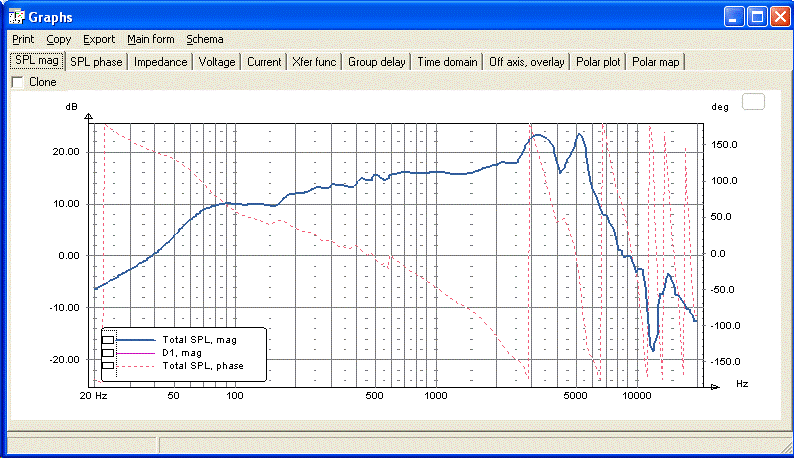Screen dimensions: 794x458
Task: Toggle Total SPL, phase legend checkbox
Action: pos(108,365)
